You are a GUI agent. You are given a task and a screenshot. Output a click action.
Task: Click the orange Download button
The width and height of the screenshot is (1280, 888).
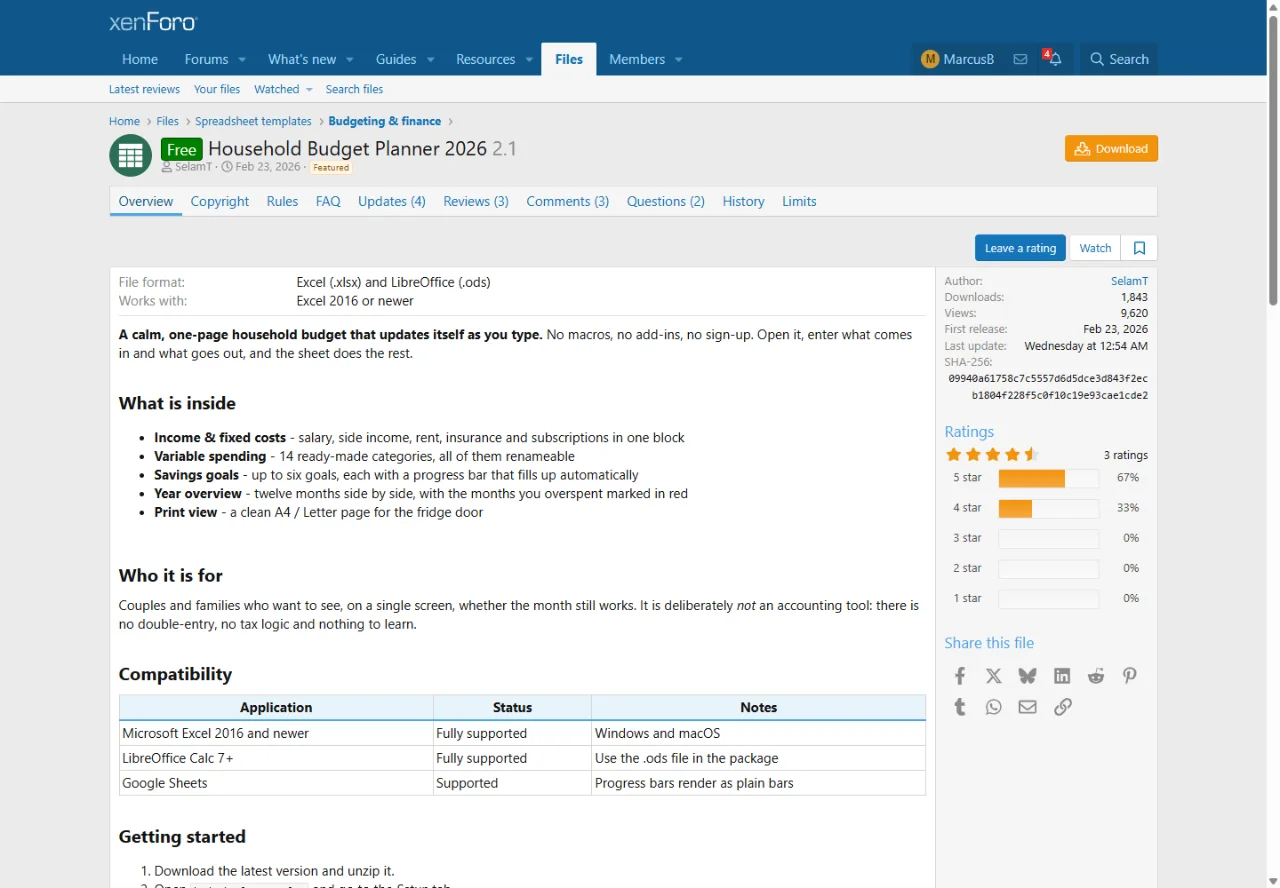coord(1111,148)
